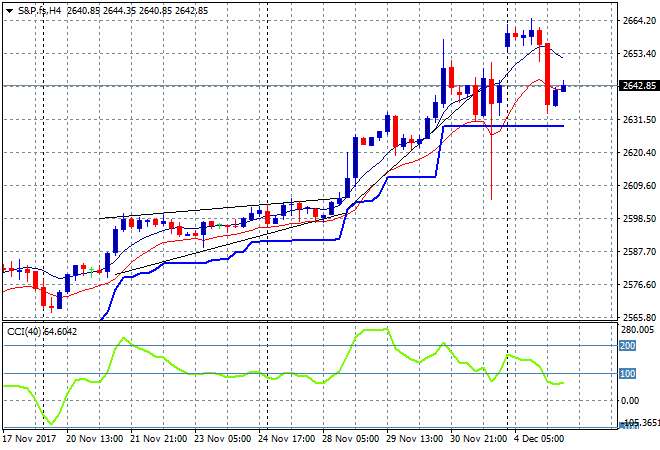Screen dimensions: 660x450
Task: Click the 2565.80 price axis label
Action: [x=639, y=317]
